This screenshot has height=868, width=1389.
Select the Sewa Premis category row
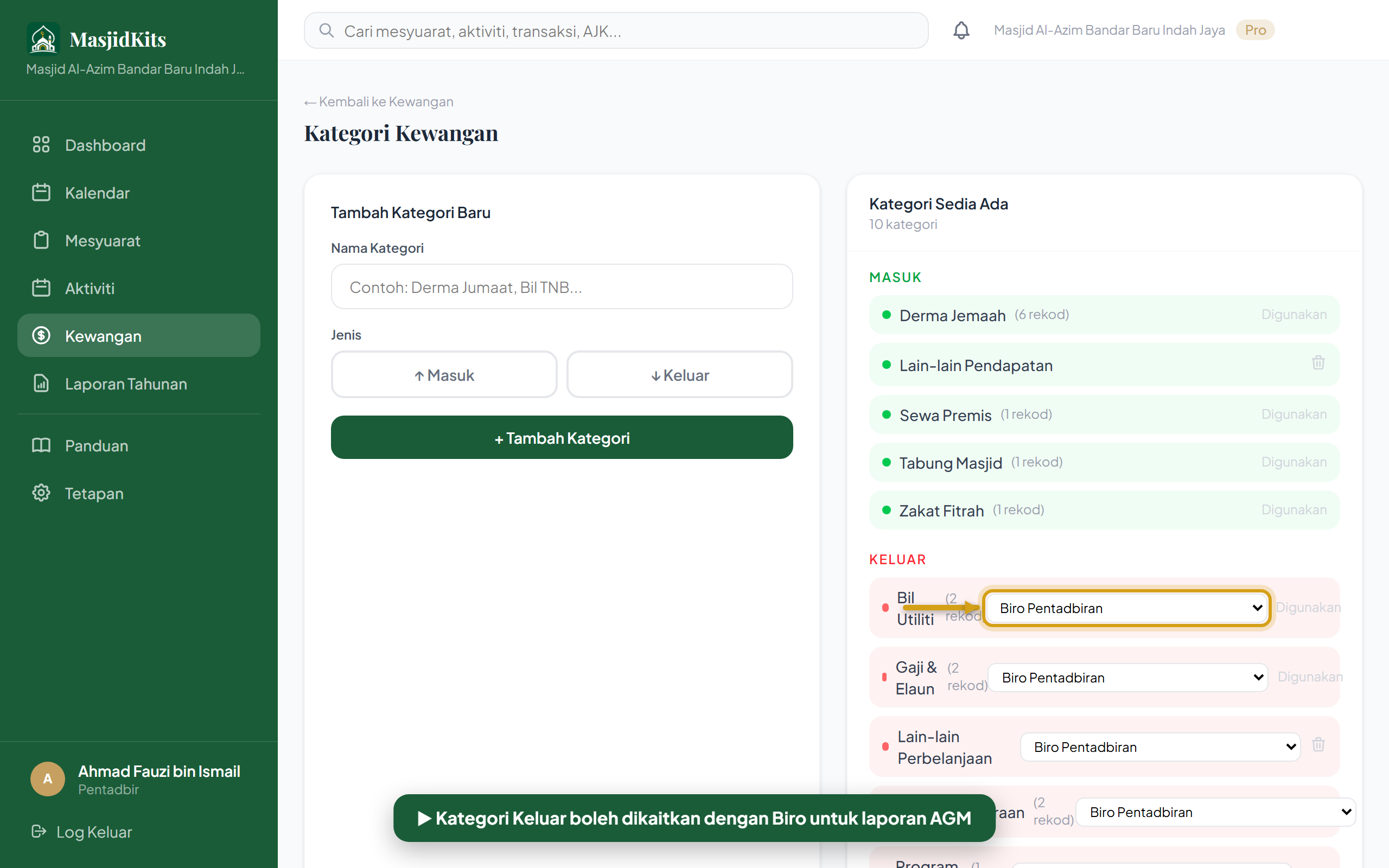(x=1104, y=414)
